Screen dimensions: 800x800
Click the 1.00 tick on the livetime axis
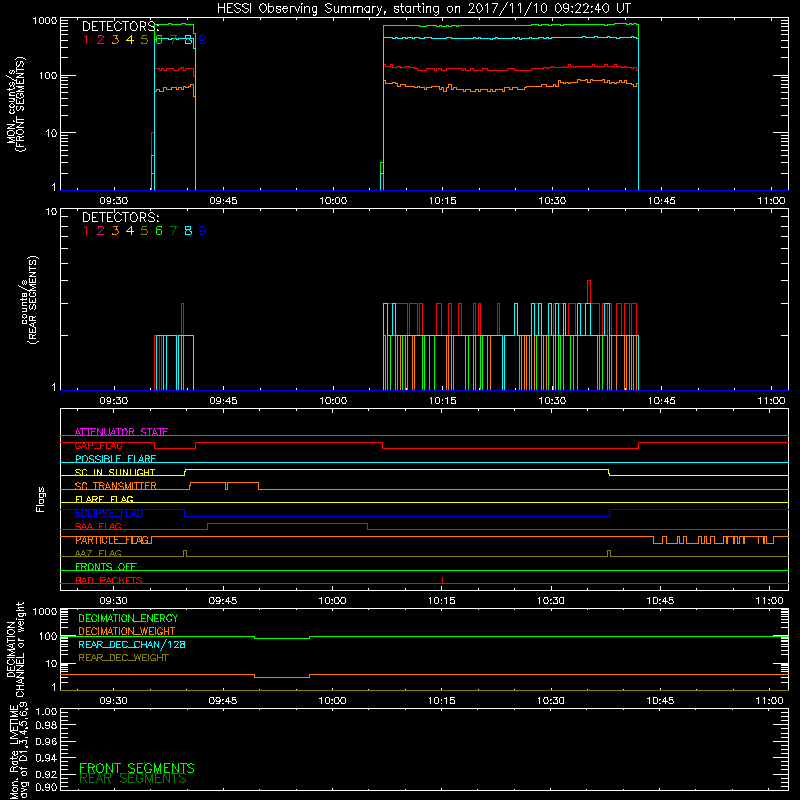pos(46,712)
